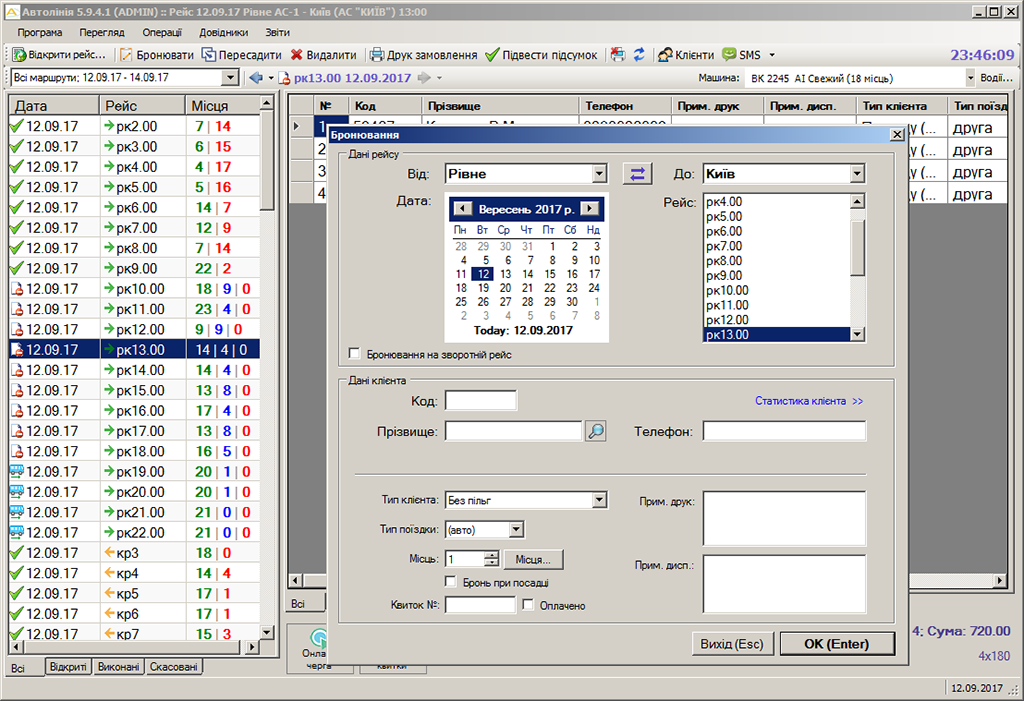1024x701 pixels.
Task: Click the Водії... button
Action: pyautogui.click(x=997, y=78)
